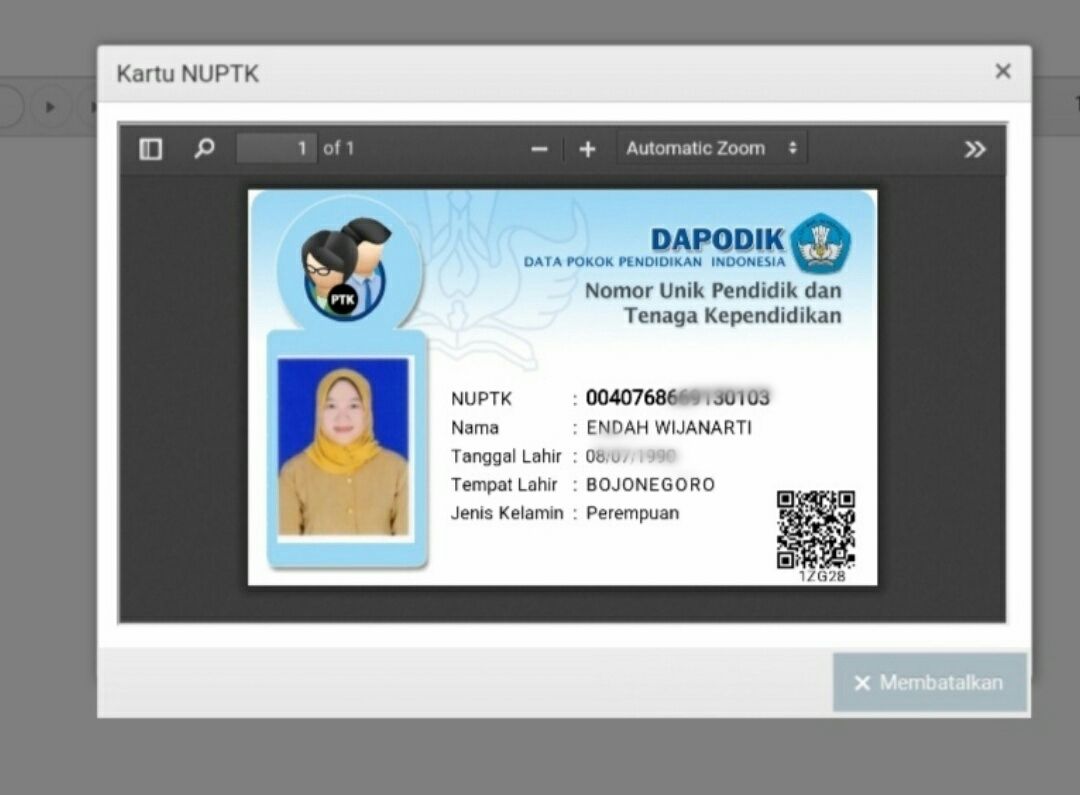Click the NUPTK number on the card
Viewport: 1080px width, 795px height.
click(677, 398)
